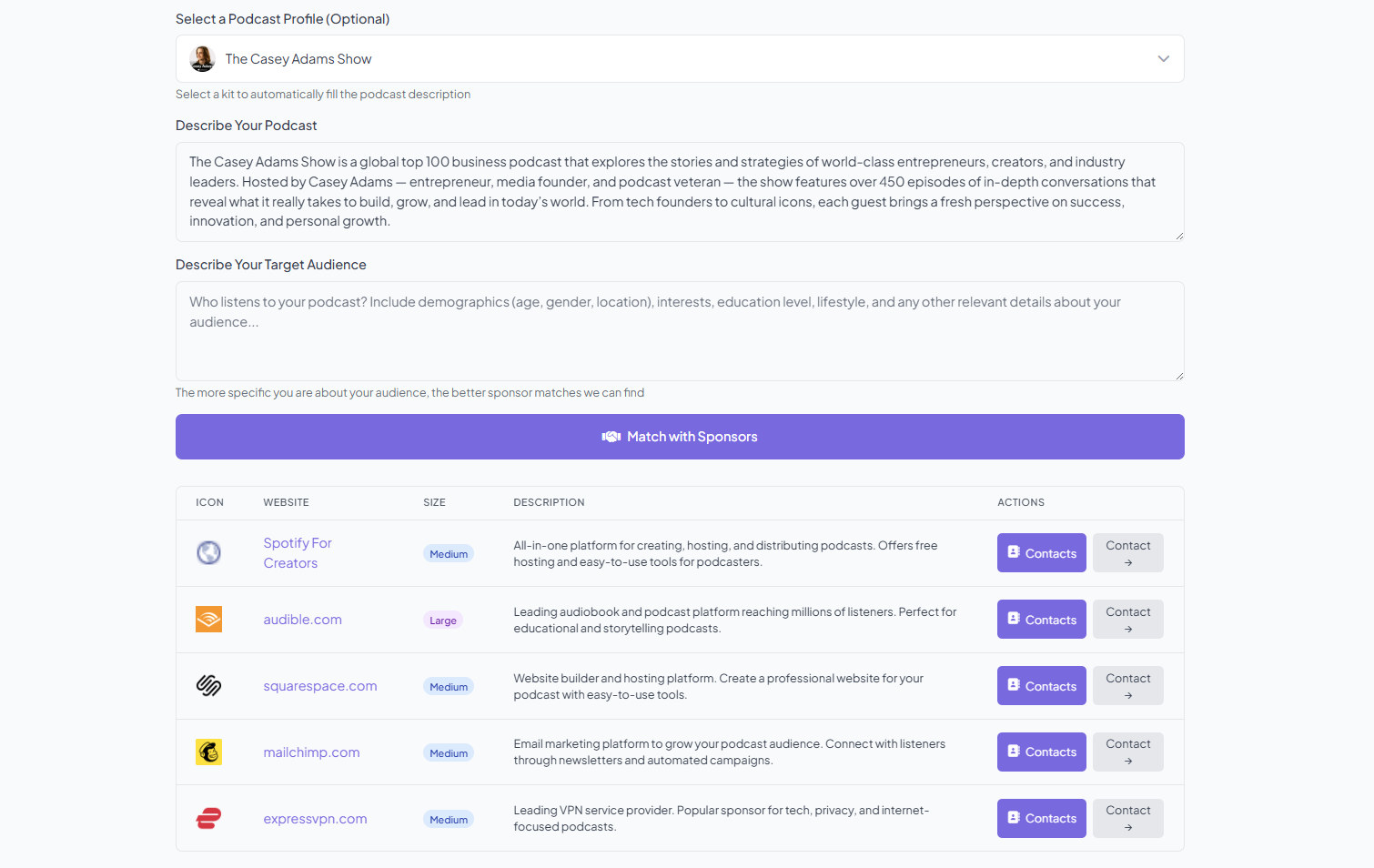Viewport: 1374px width, 868px height.
Task: Click into the Describe Your Podcast text area
Action: click(x=679, y=192)
